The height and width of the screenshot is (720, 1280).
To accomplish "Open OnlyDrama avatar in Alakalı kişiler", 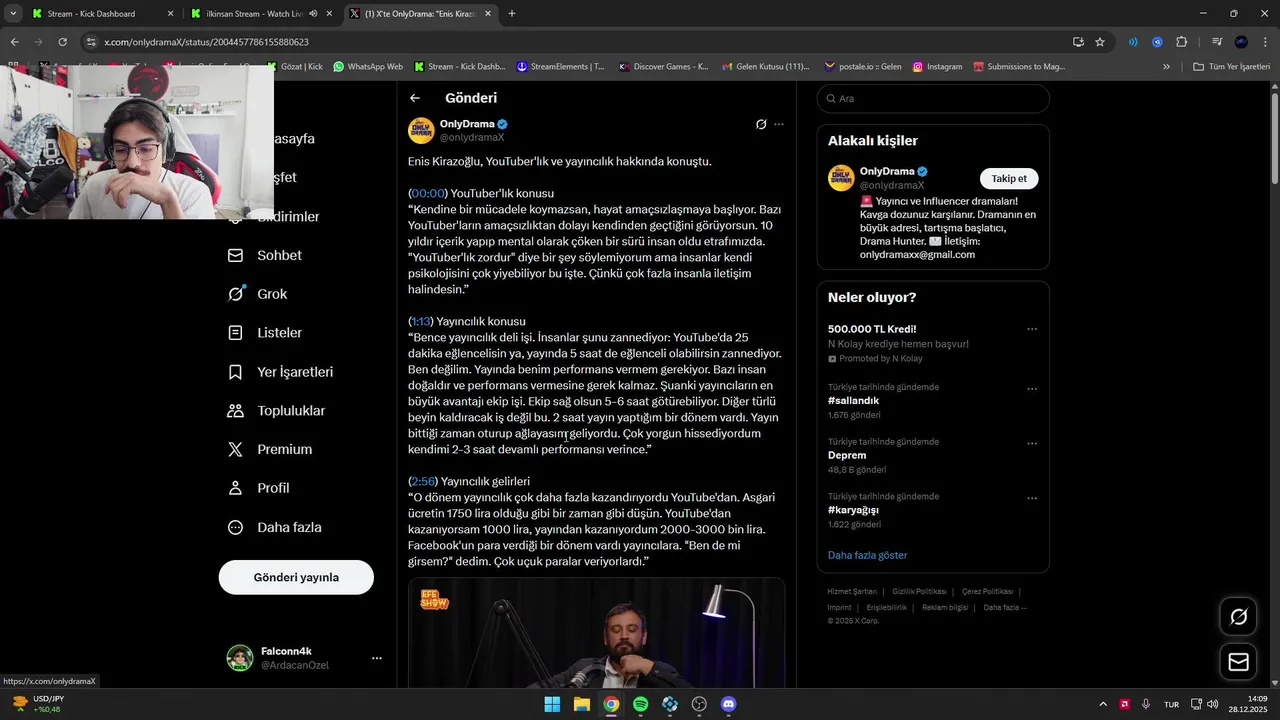I will point(841,178).
